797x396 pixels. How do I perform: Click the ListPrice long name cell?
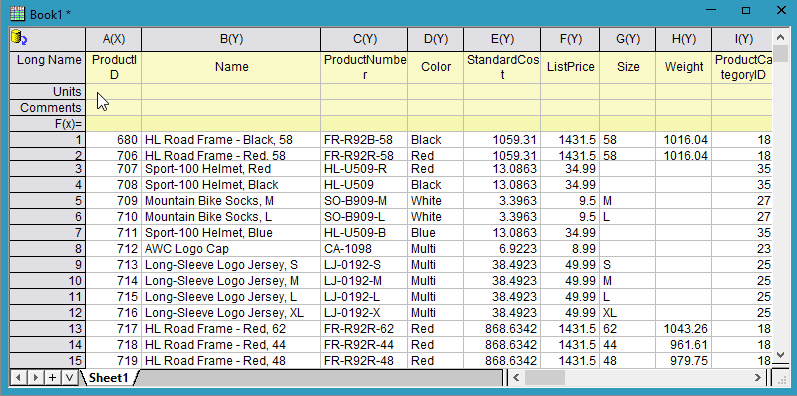(570, 68)
